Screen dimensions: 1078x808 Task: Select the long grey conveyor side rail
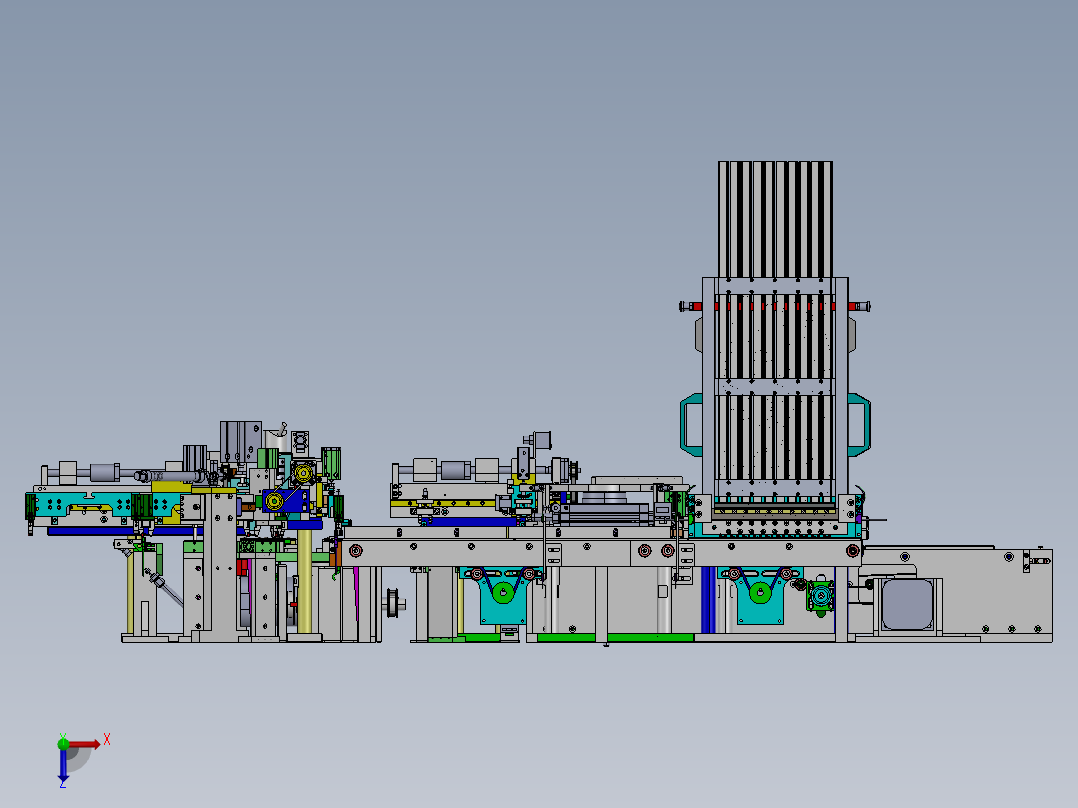[601, 553]
